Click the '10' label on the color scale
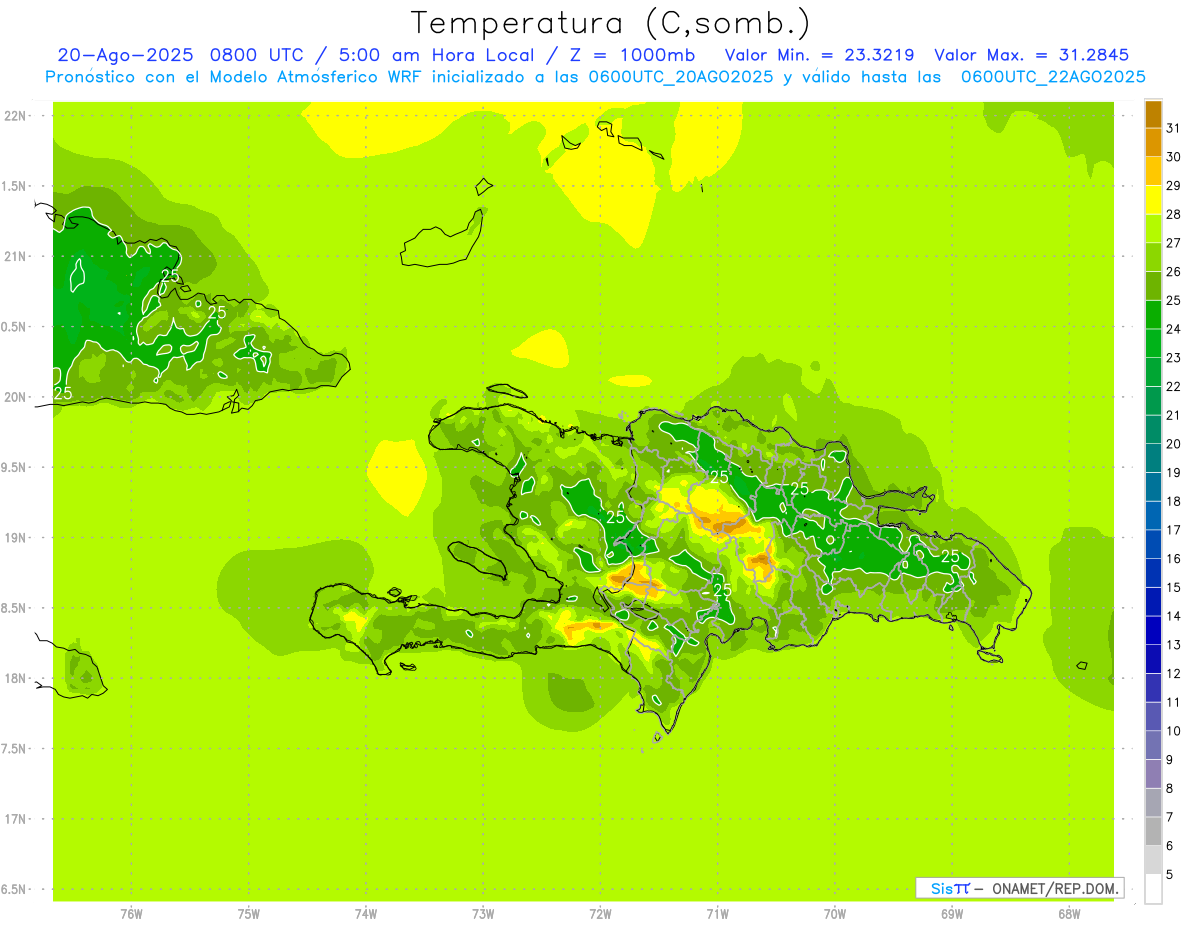This screenshot has height=927, width=1200. tap(1174, 731)
